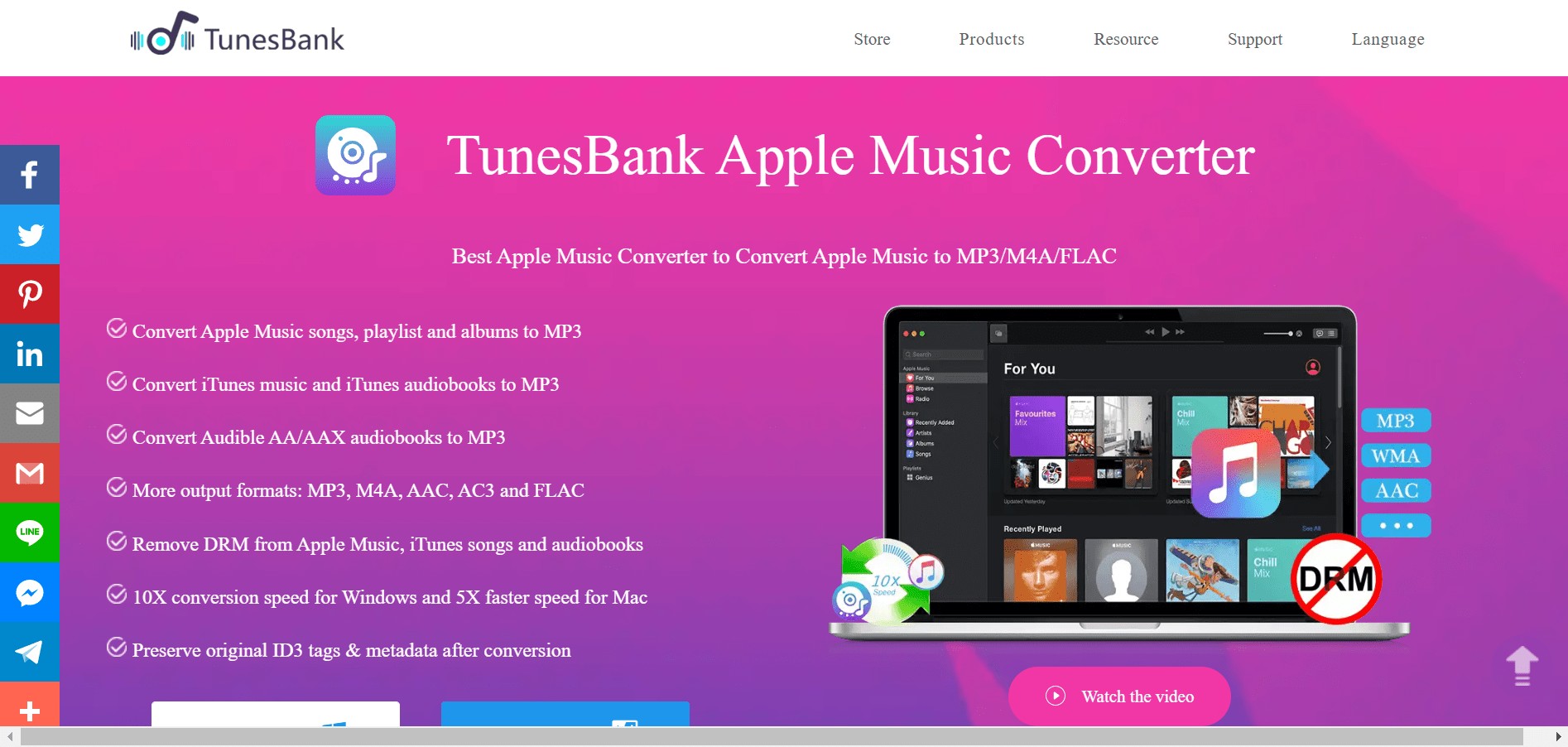This screenshot has height=747, width=1568.
Task: Click the TunesBank Apple Music Converter heading
Action: [850, 156]
